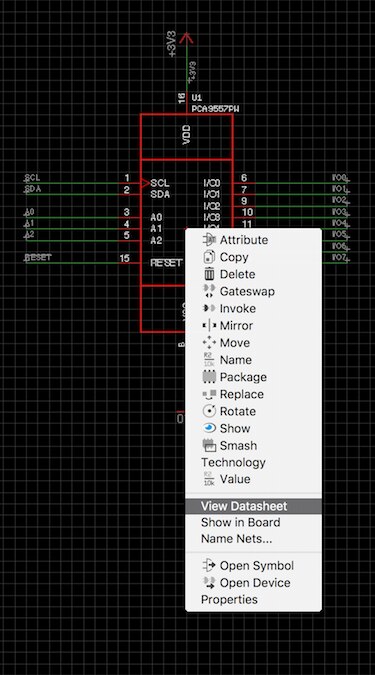
Task: Select View Datasheet menu entry
Action: tap(253, 506)
